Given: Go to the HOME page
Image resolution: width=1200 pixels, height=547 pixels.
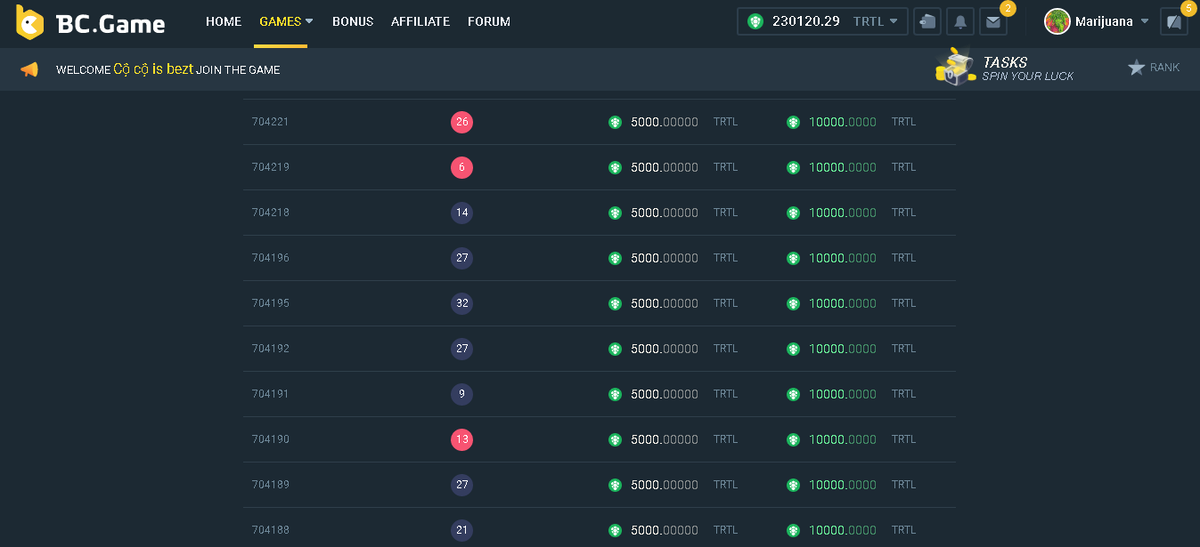Looking at the screenshot, I should coord(223,21).
